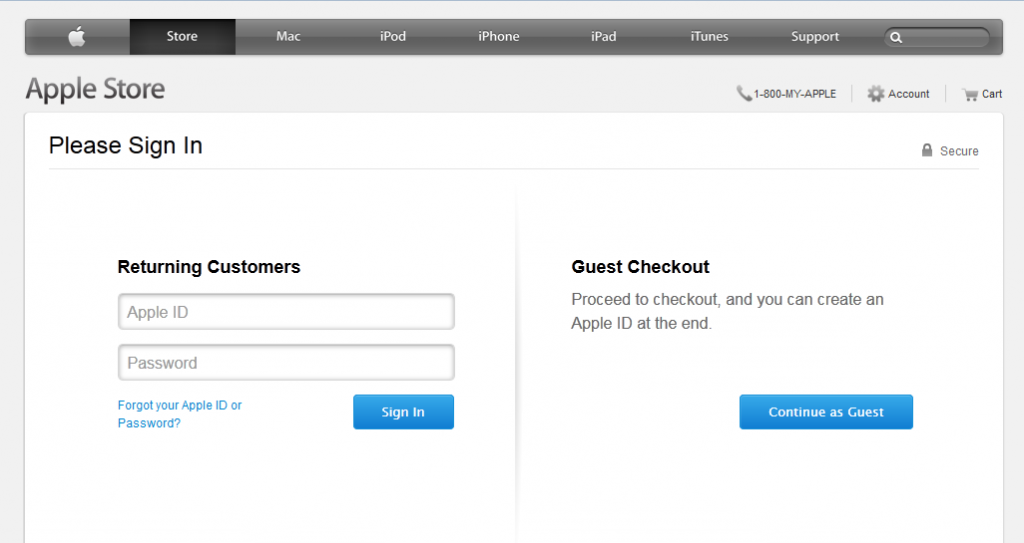1024x543 pixels.
Task: Open iTunes from the nav bar
Action: coord(709,37)
